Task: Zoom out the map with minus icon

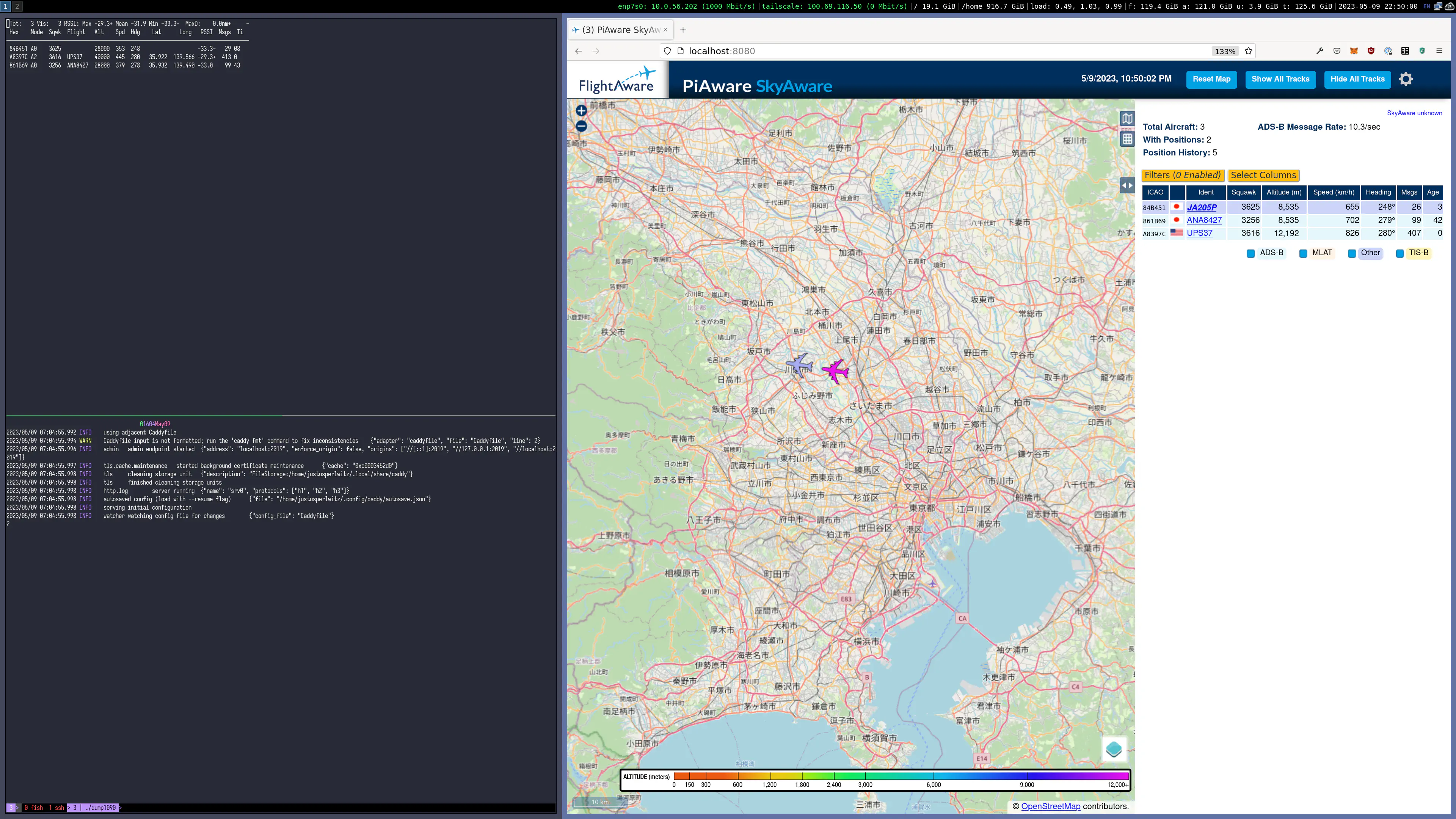Action: pos(581,126)
